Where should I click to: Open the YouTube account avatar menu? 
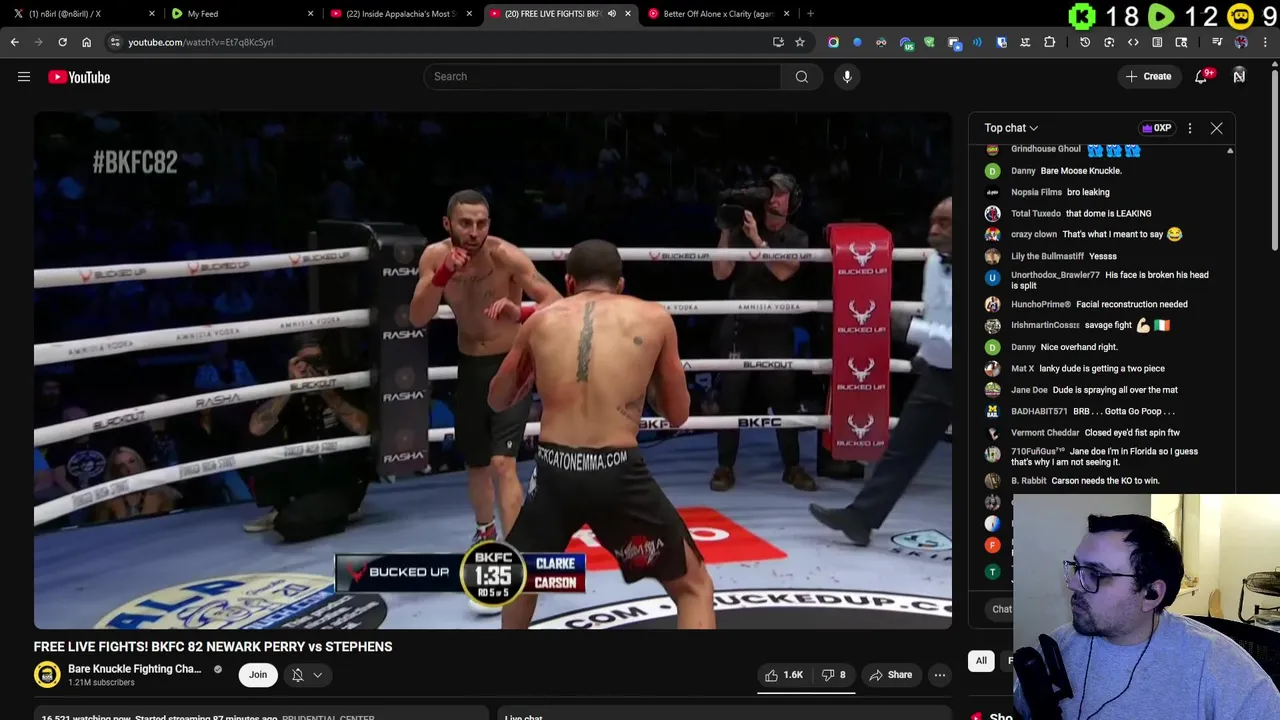pyautogui.click(x=1239, y=76)
